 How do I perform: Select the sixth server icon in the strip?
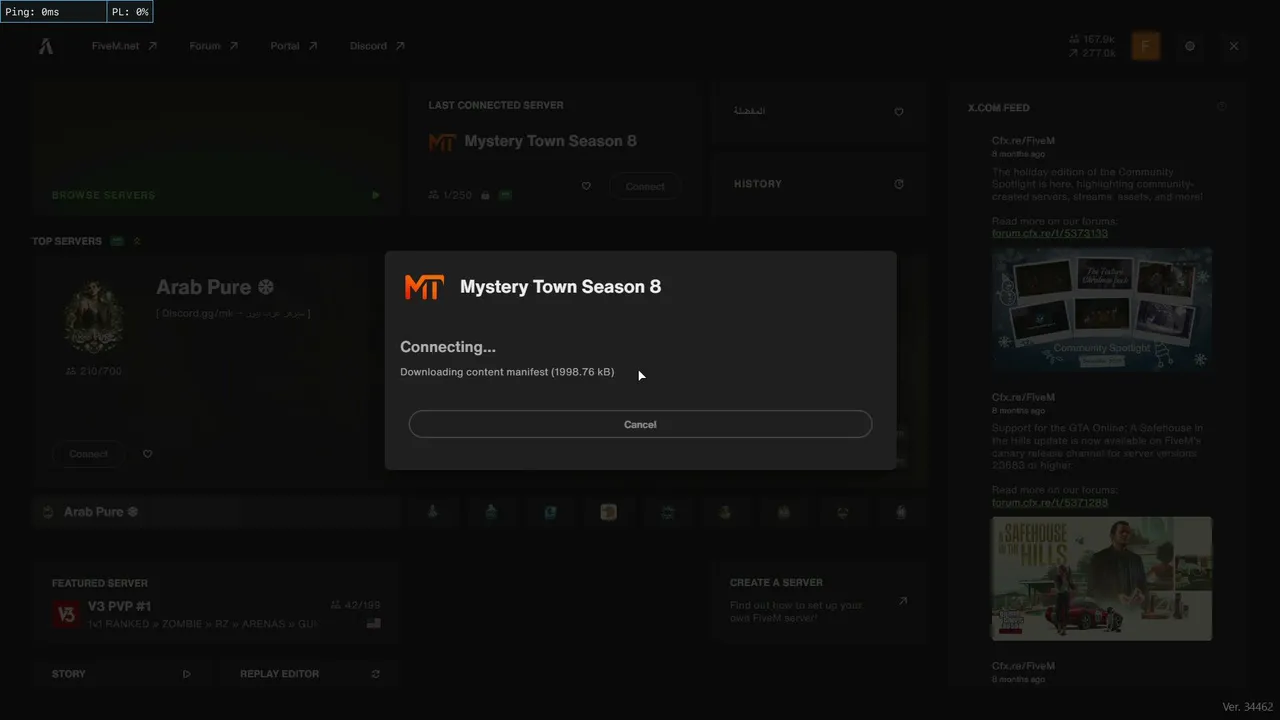click(725, 512)
